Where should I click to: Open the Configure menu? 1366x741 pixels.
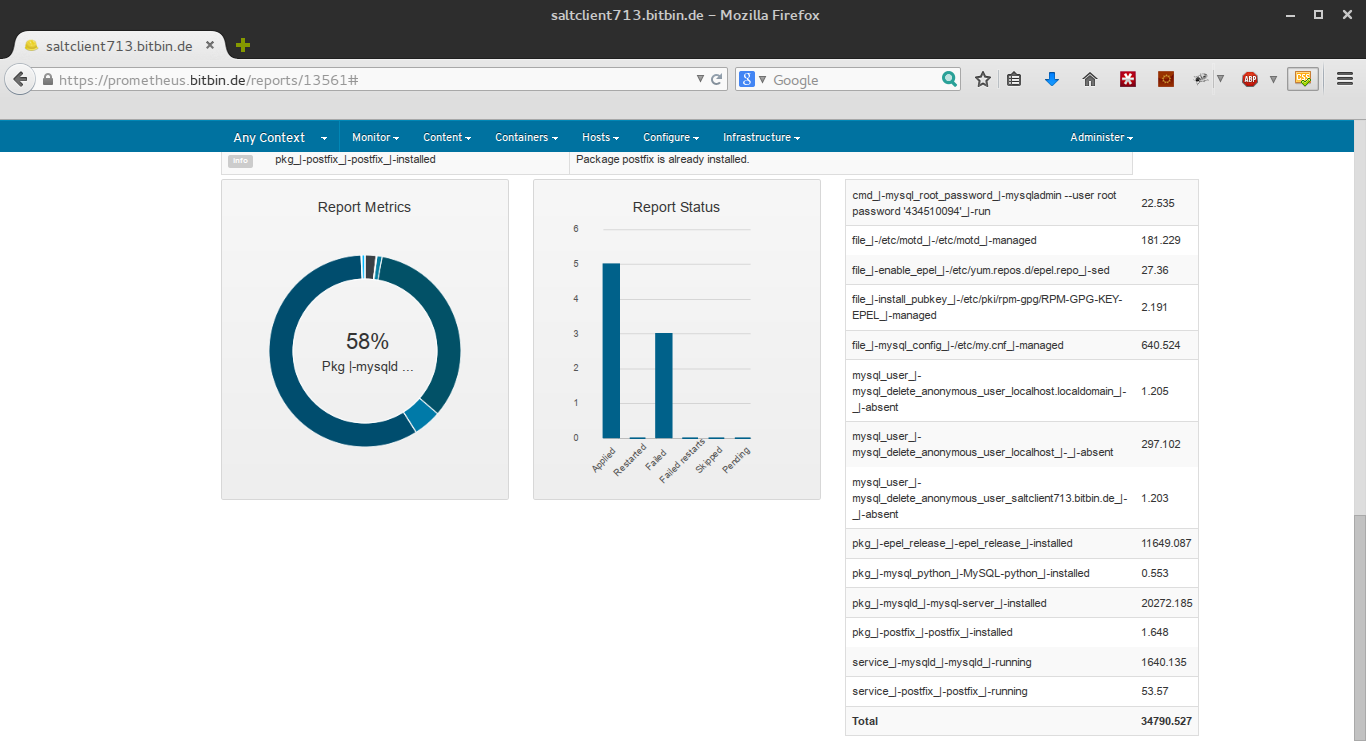[670, 138]
